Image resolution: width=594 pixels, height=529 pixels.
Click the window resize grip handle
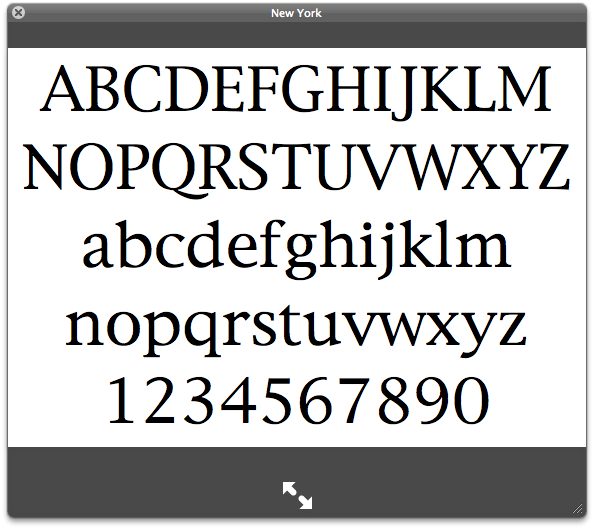pos(578,509)
